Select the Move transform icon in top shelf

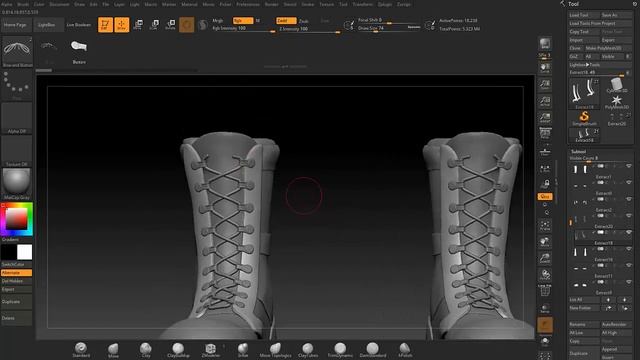(138, 24)
